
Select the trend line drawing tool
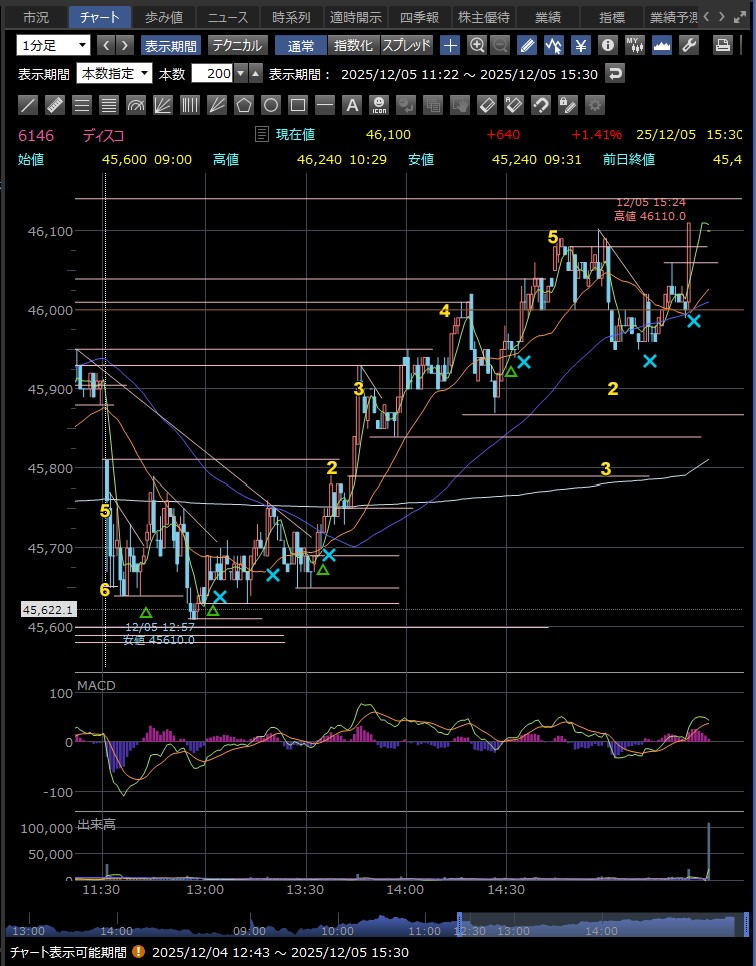click(x=28, y=104)
